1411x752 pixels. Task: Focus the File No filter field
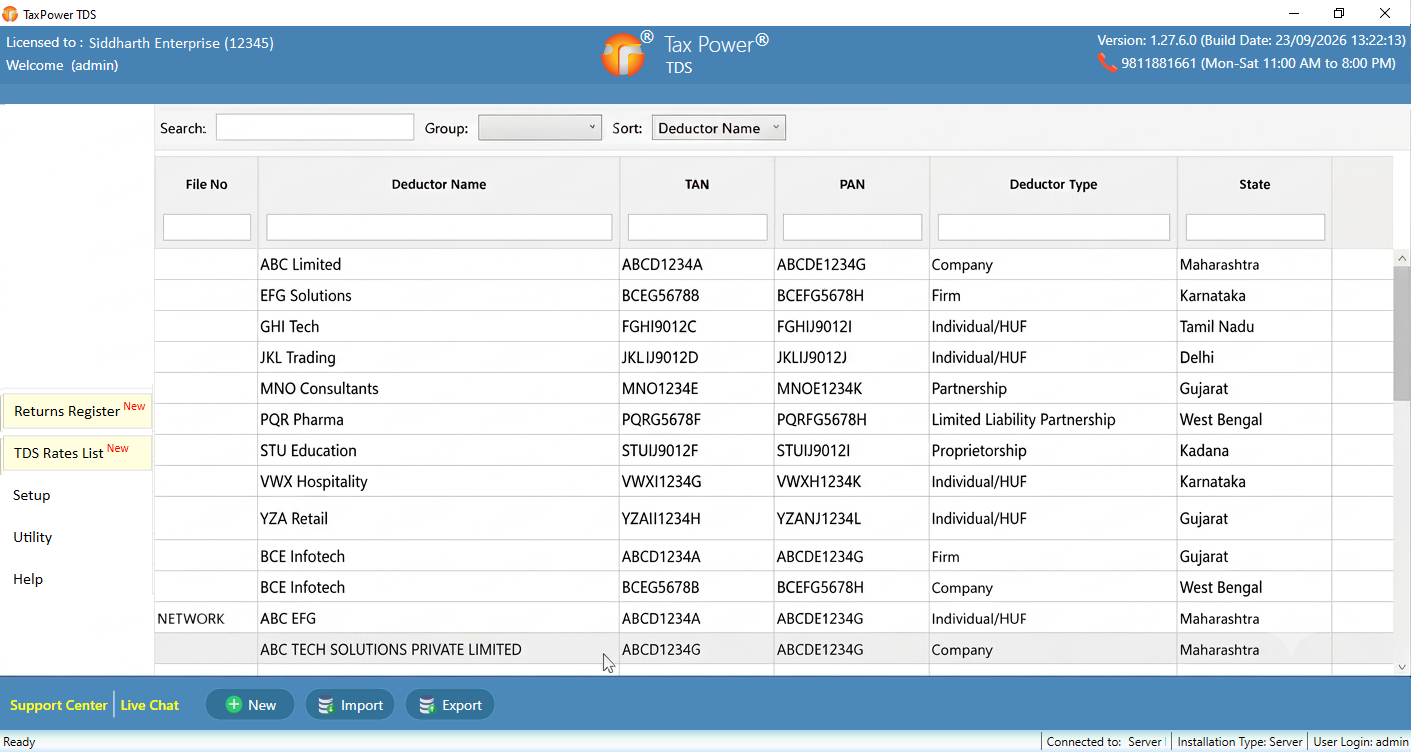[207, 227]
